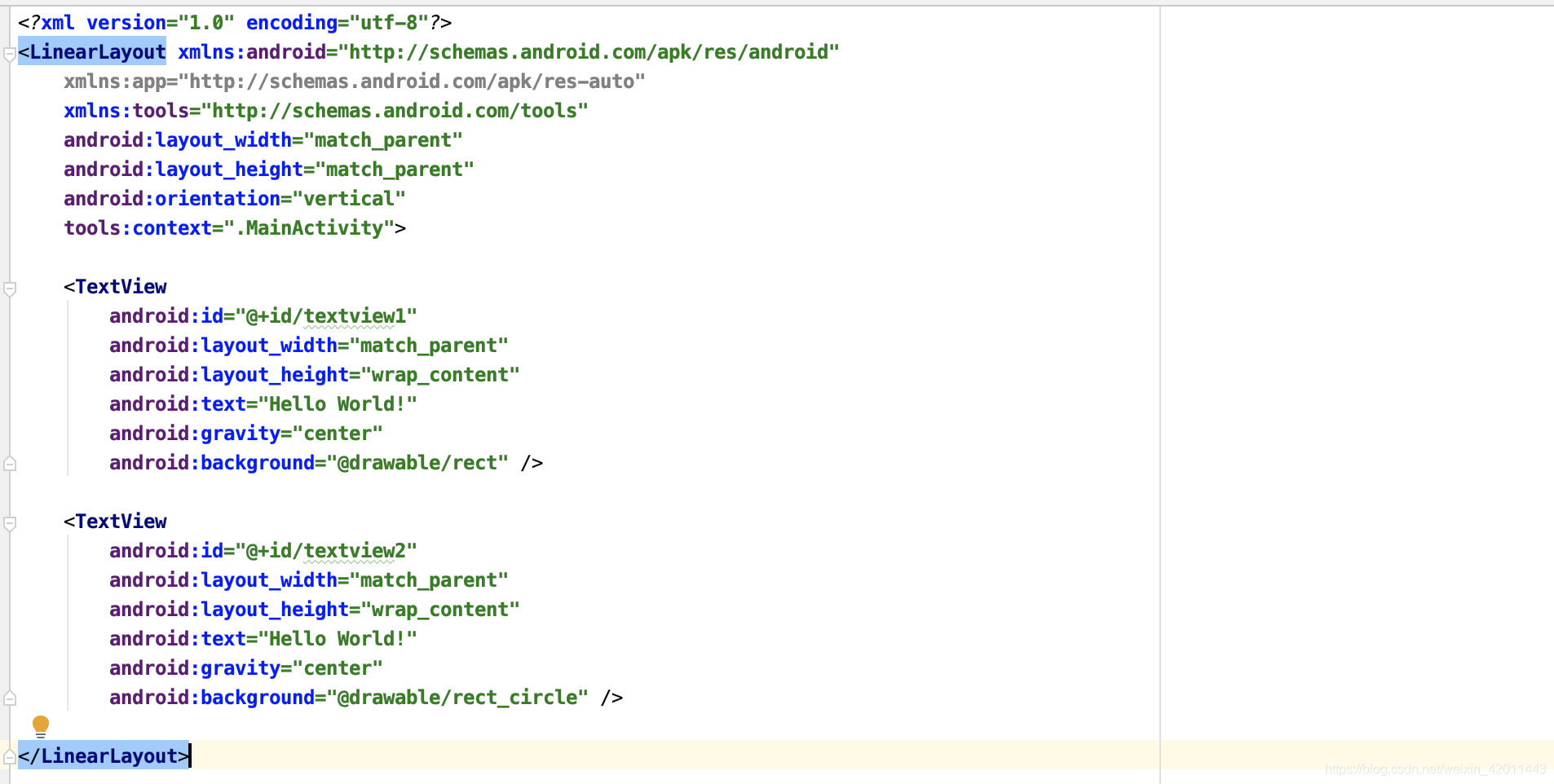Click the second <TextView tag

[115, 522]
